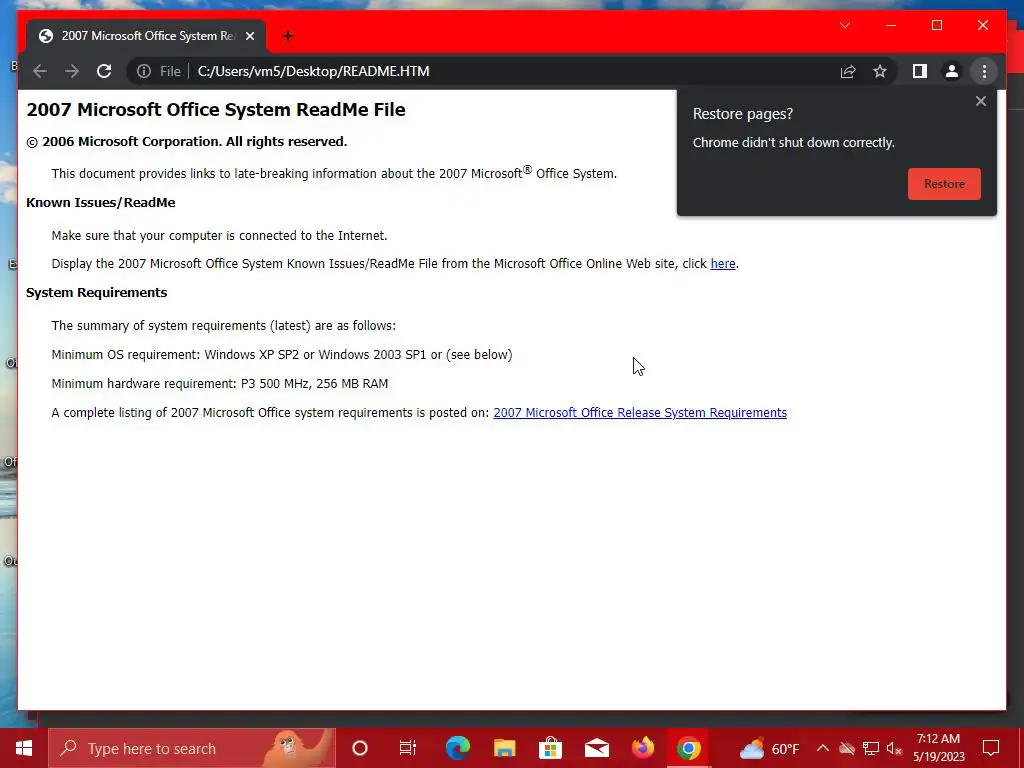Launch Microsoft Edge from taskbar
1024x768 pixels.
coord(457,748)
